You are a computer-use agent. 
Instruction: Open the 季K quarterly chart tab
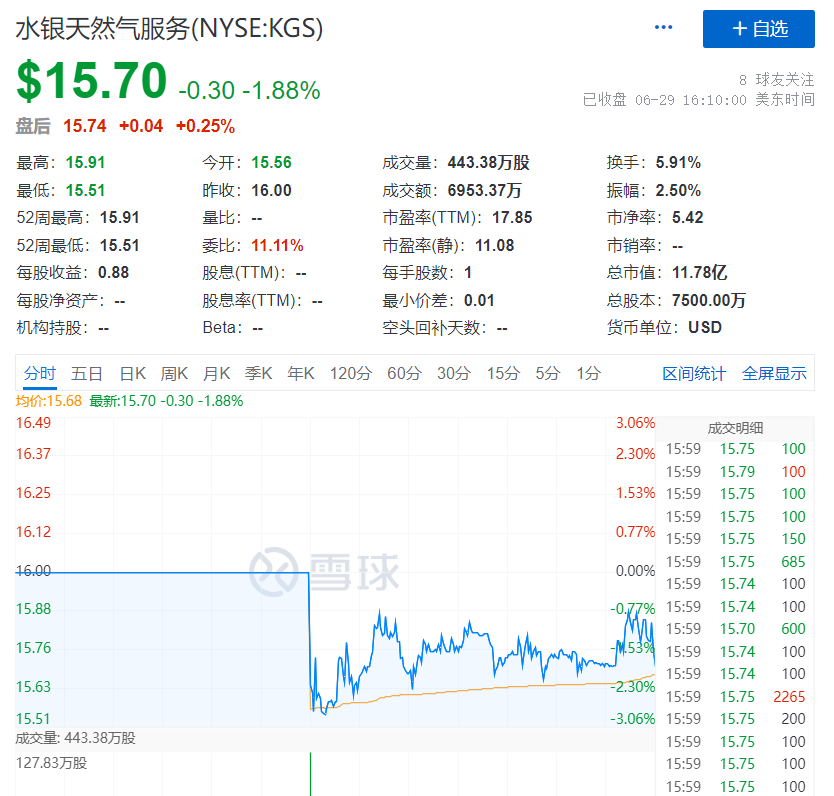click(258, 372)
